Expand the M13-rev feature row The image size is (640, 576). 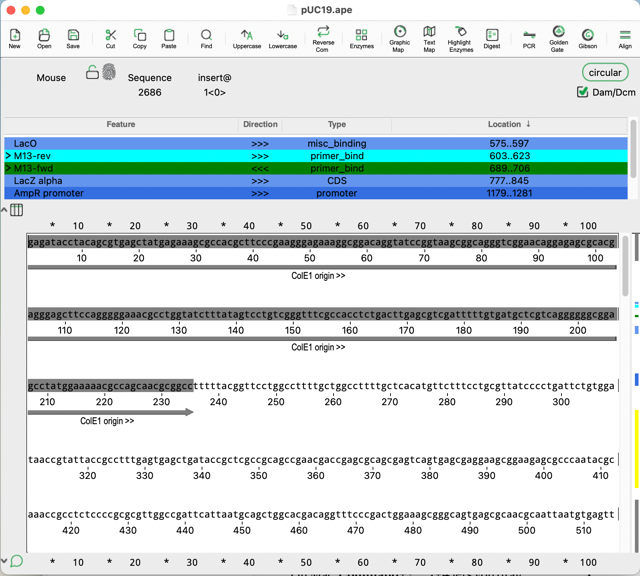tap(8, 156)
